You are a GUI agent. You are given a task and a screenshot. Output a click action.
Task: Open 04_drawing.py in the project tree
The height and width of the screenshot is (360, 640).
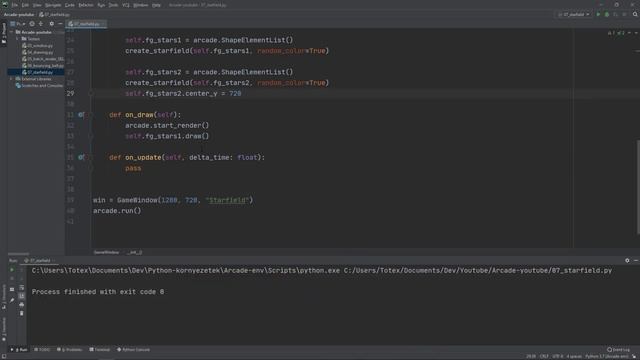[38, 52]
